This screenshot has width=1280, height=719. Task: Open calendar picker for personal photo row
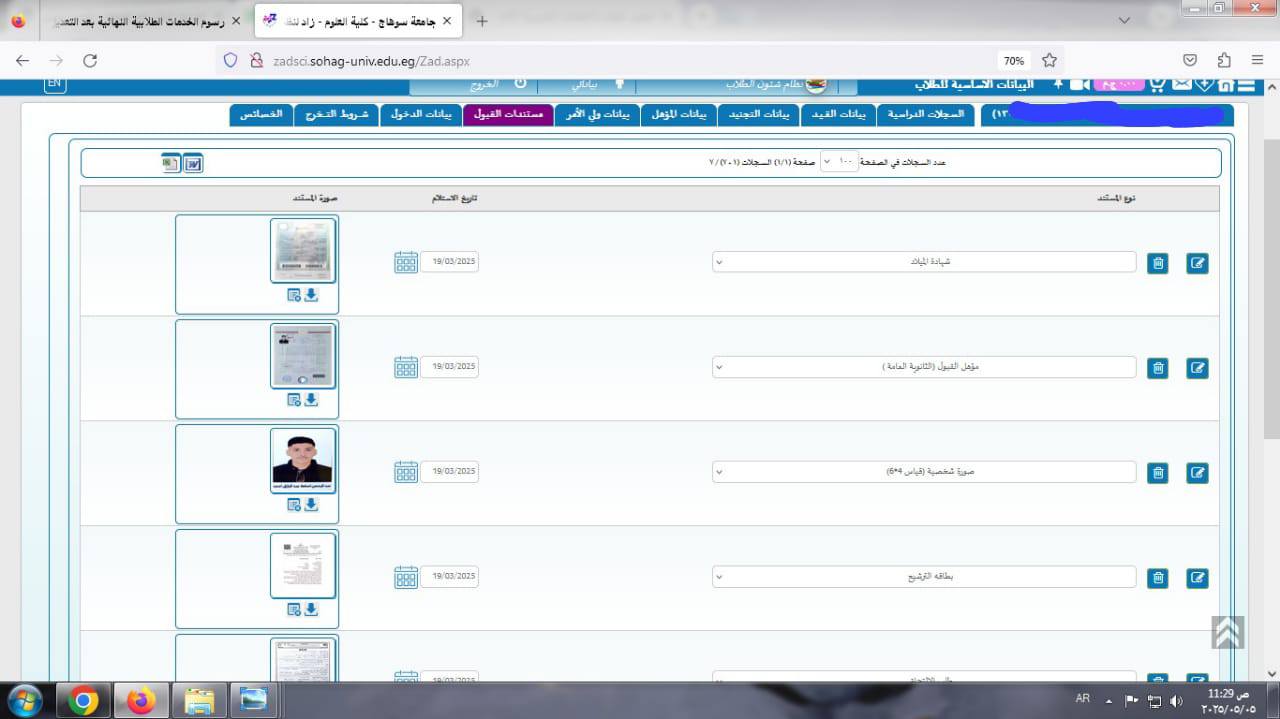[x=406, y=472]
